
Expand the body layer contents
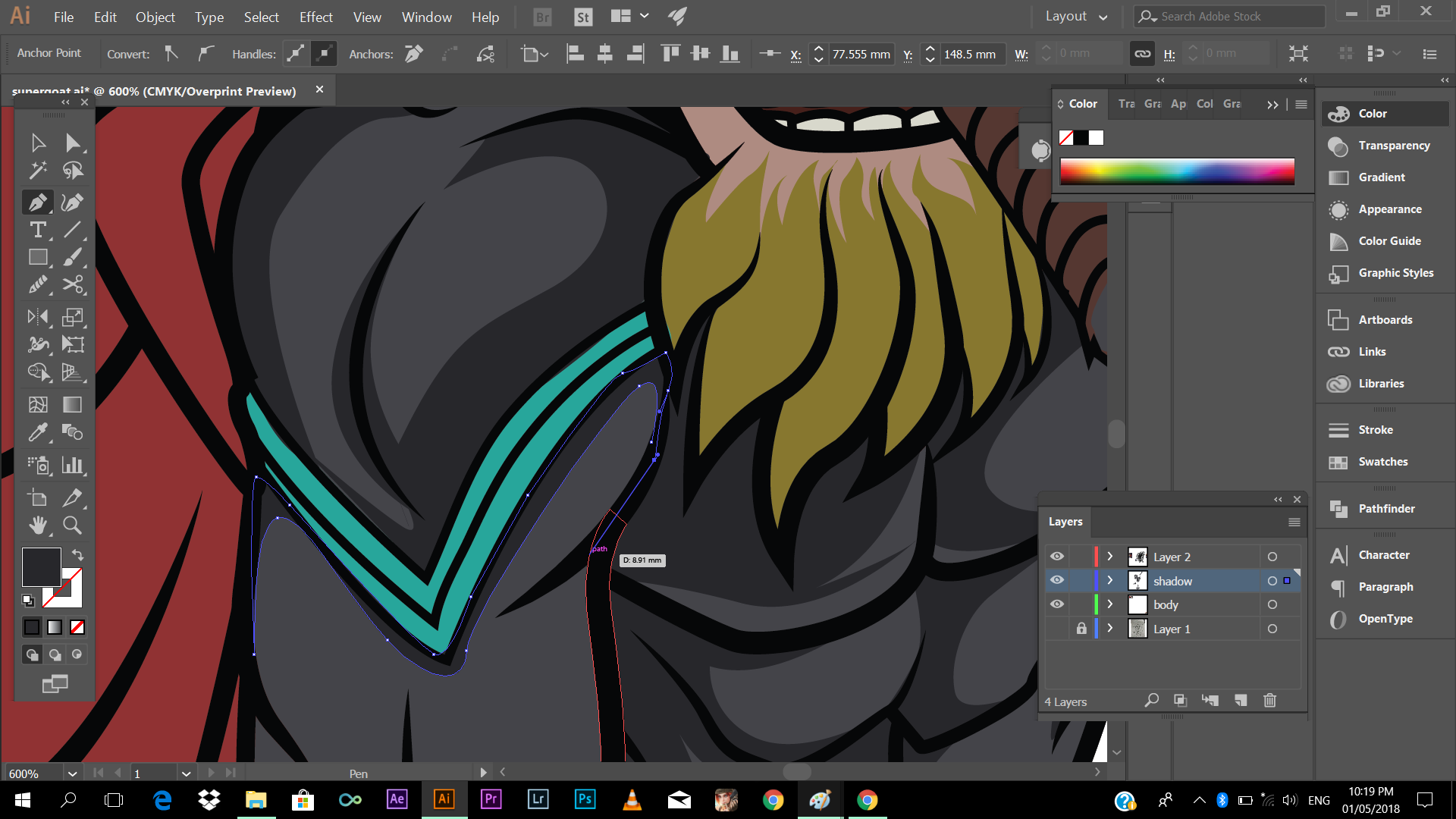coord(1110,604)
